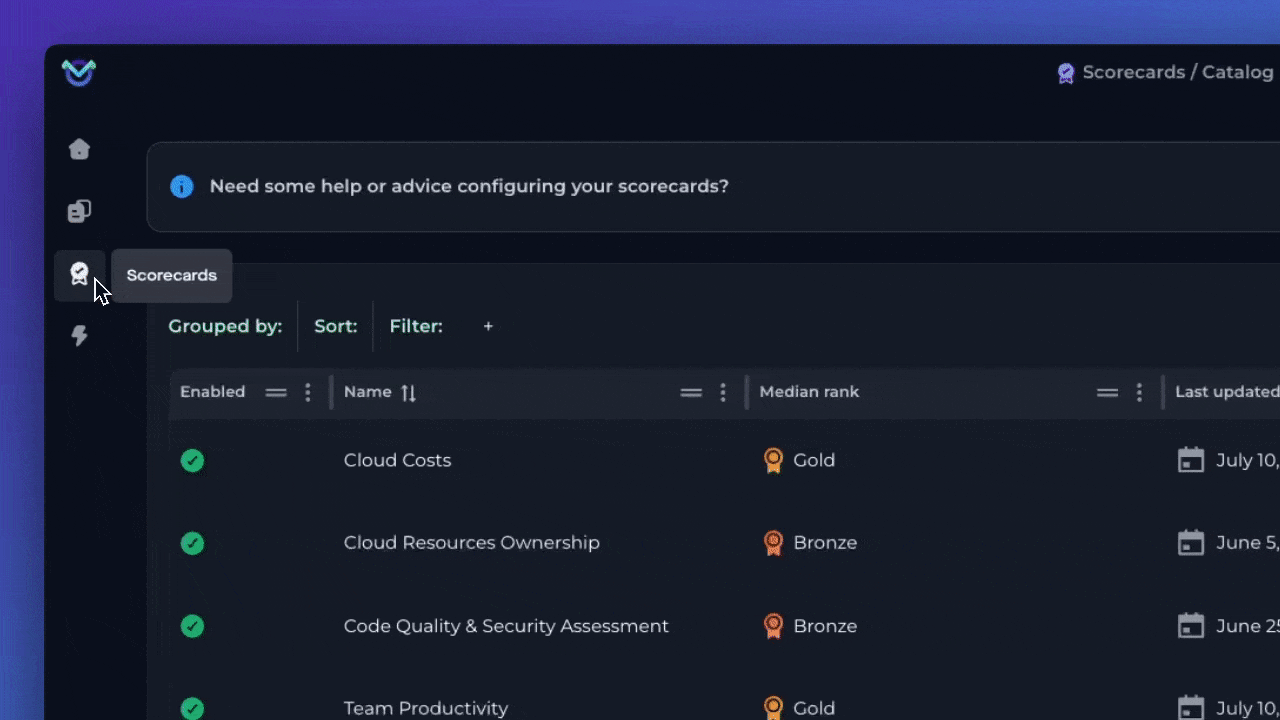This screenshot has height=720, width=1280.
Task: Open the Home page from the sidebar
Action: [79, 149]
